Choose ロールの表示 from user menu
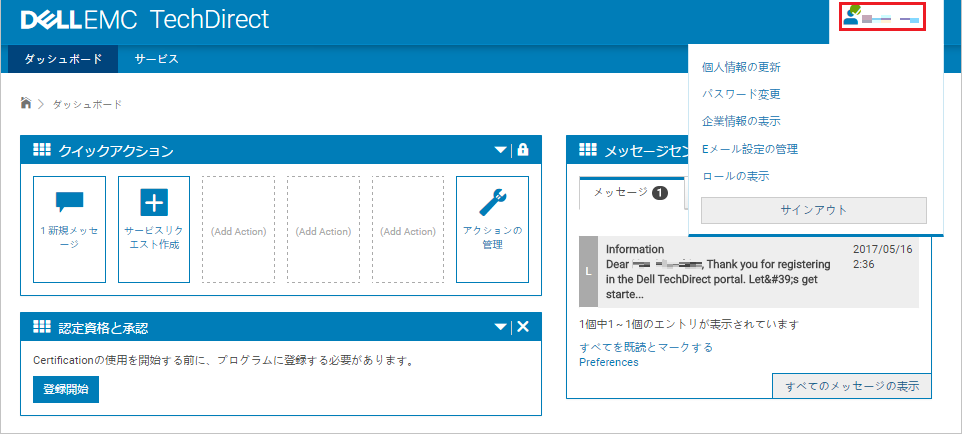Screen dimensions: 962x434 point(736,176)
